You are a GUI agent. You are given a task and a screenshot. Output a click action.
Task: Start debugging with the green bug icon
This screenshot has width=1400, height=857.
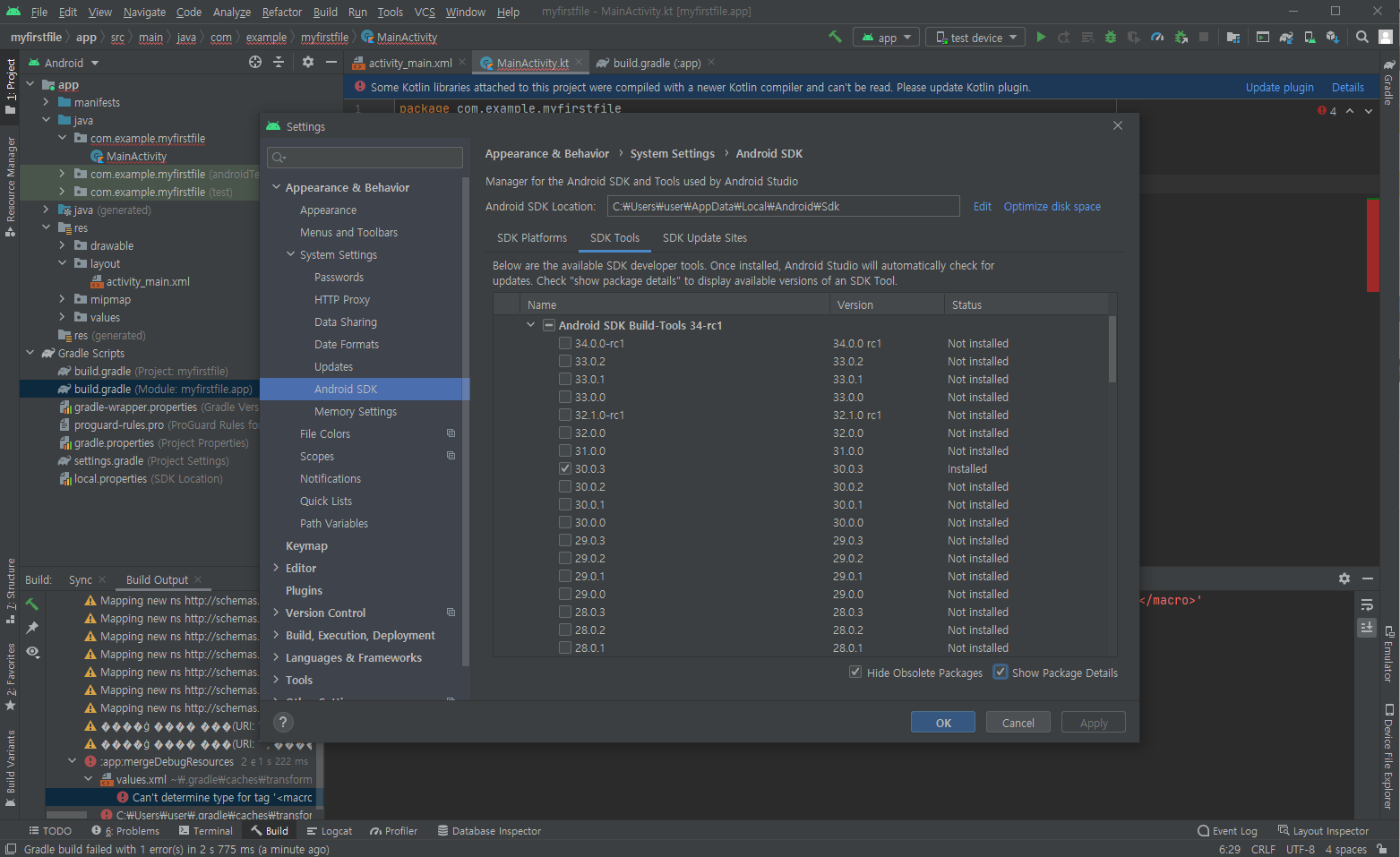pyautogui.click(x=1111, y=37)
